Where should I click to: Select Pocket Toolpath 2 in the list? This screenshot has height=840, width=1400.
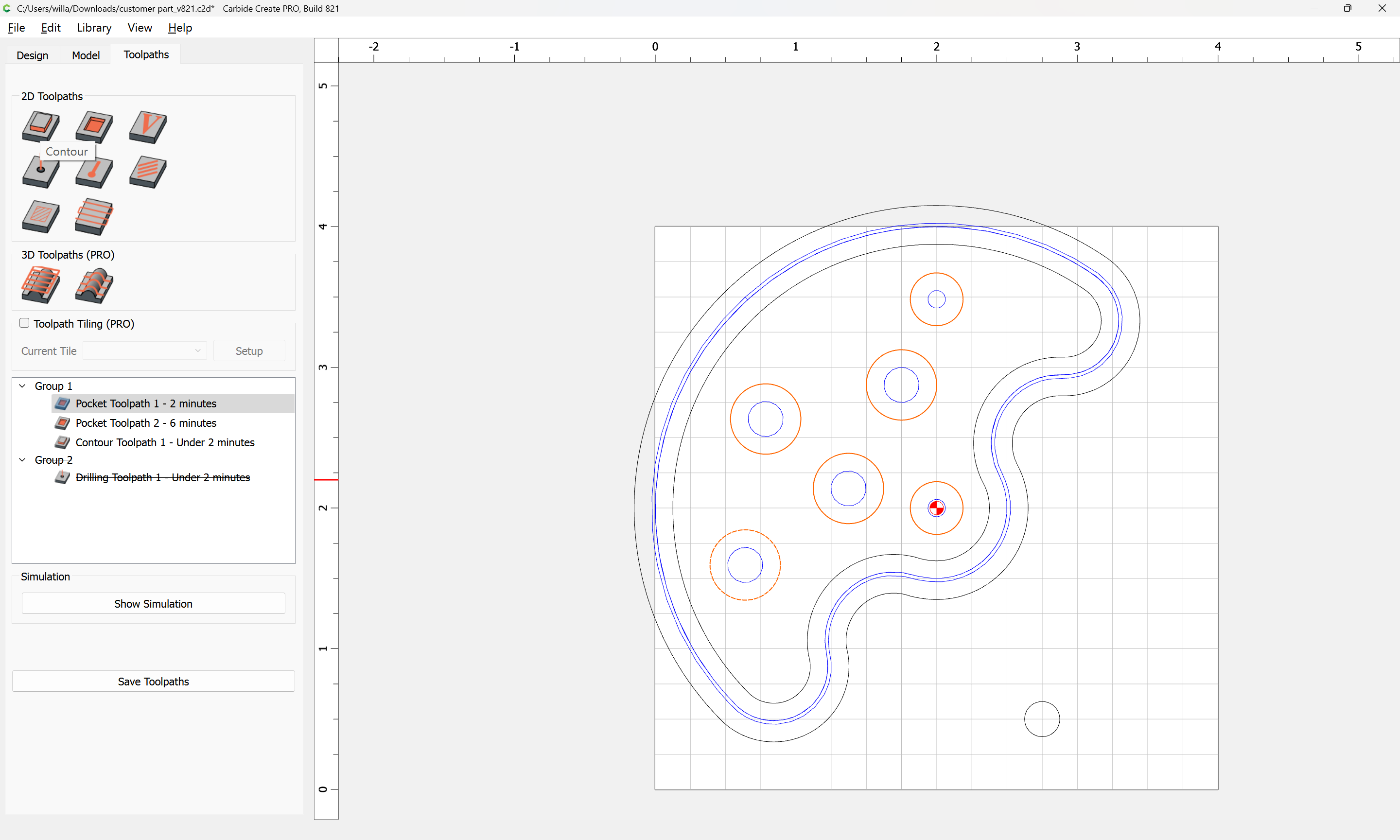point(145,423)
